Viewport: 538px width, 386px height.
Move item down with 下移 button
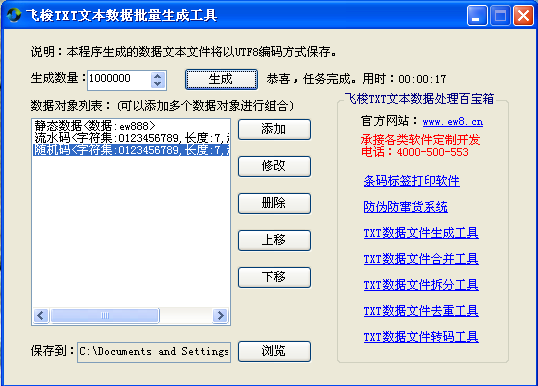coord(274,277)
